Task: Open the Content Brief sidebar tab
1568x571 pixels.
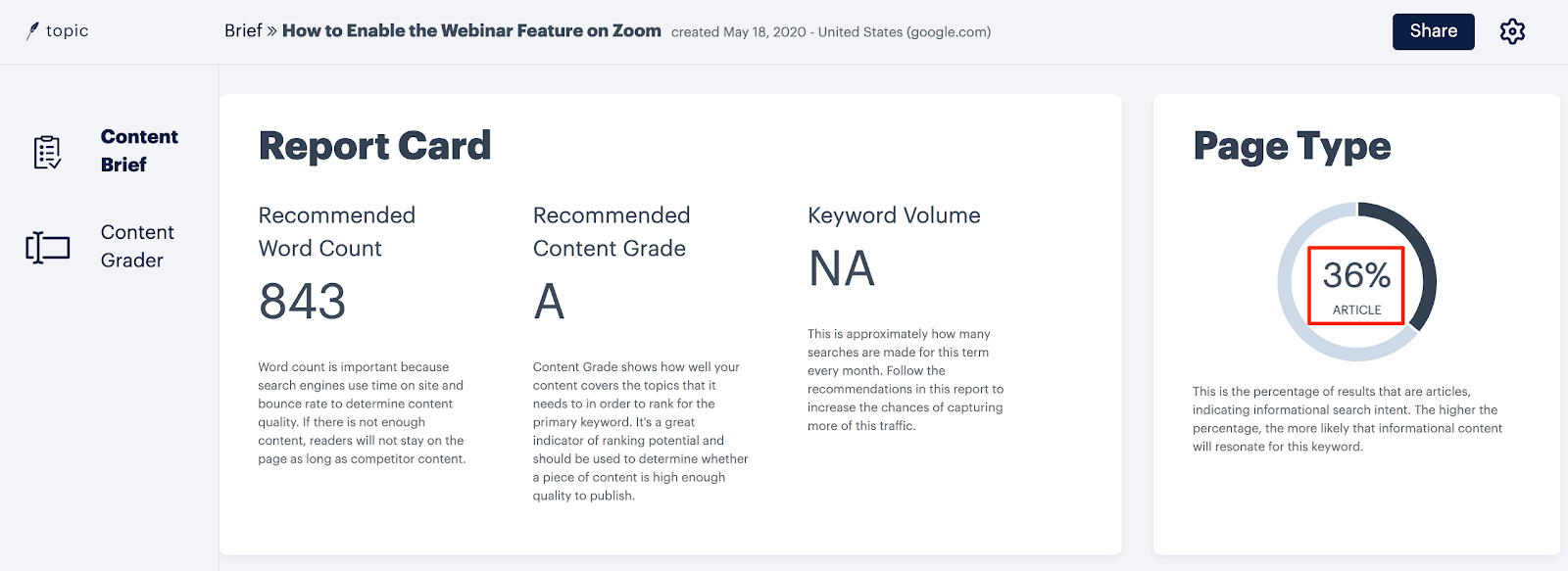Action: click(x=139, y=151)
